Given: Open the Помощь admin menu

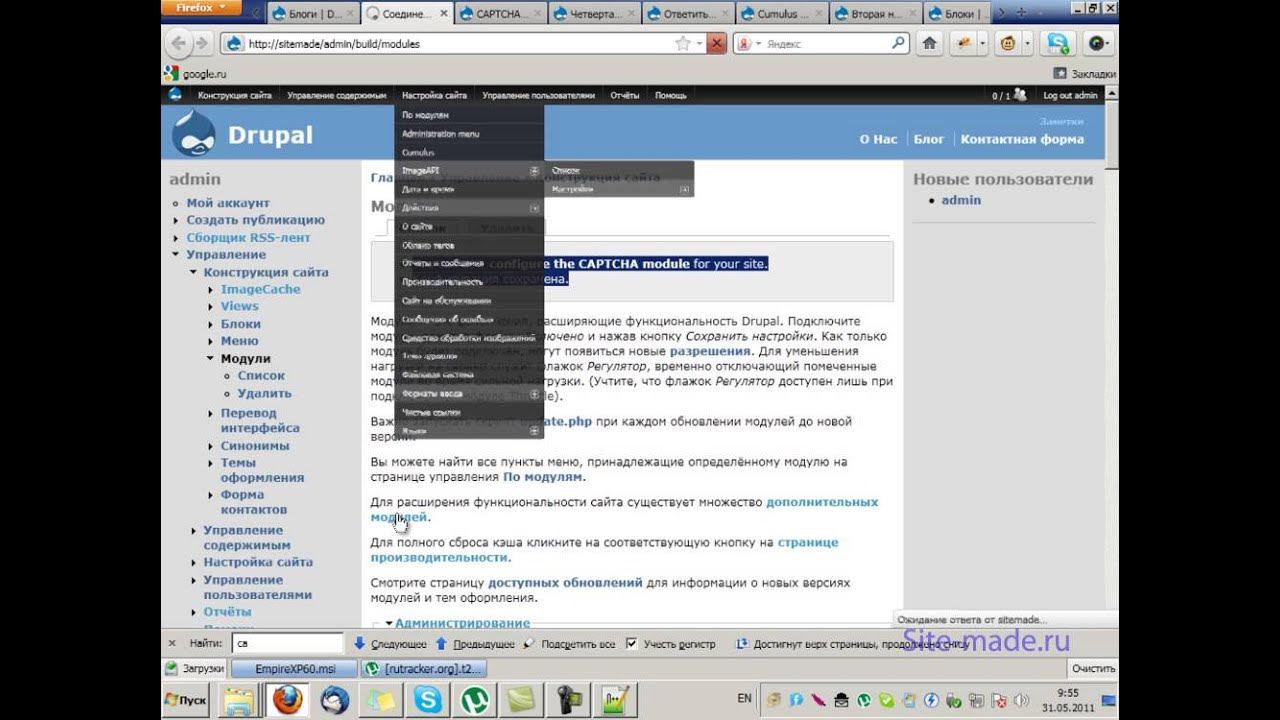Looking at the screenshot, I should click(x=670, y=95).
